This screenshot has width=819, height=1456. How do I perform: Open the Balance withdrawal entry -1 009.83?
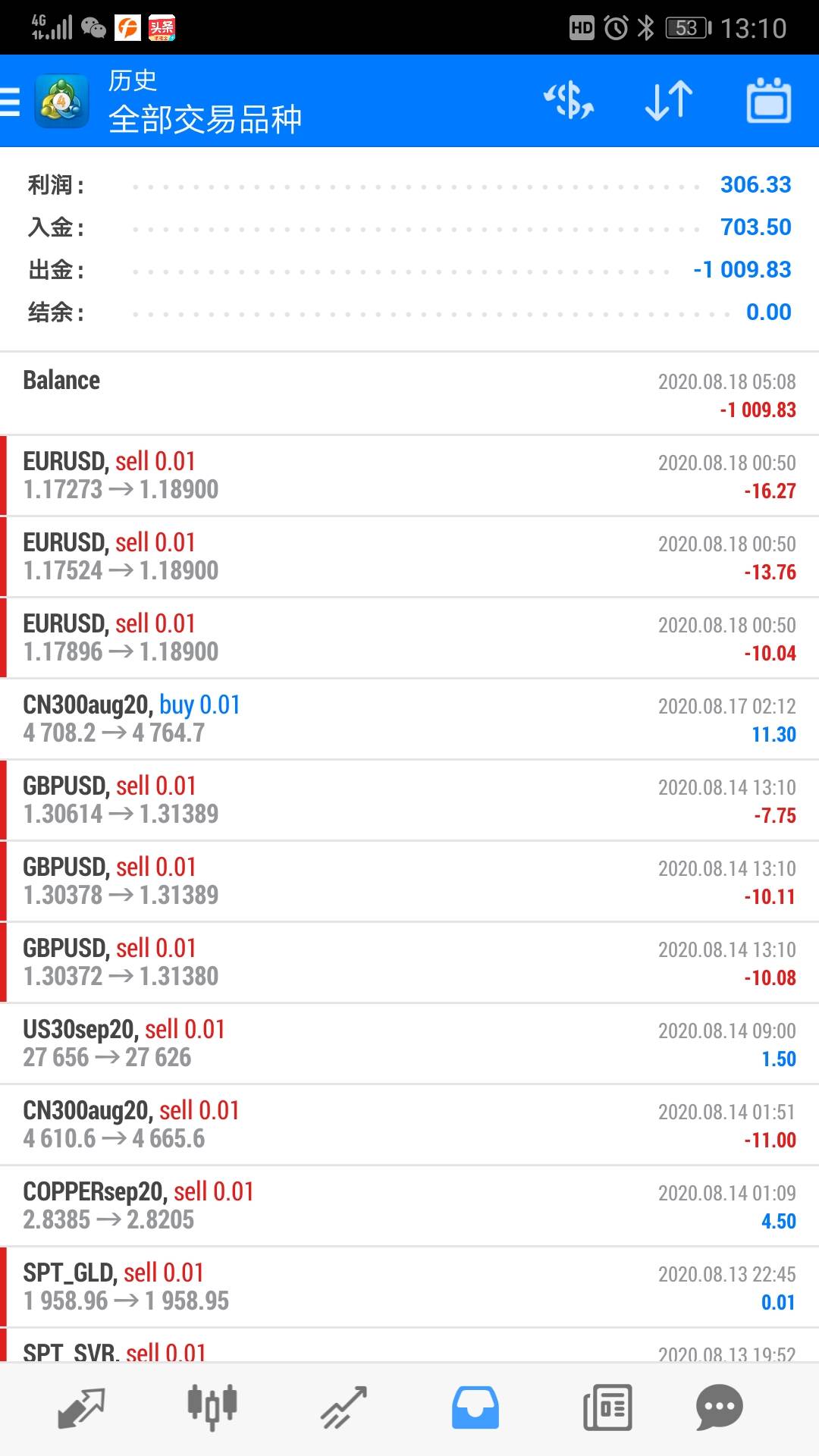coord(409,394)
